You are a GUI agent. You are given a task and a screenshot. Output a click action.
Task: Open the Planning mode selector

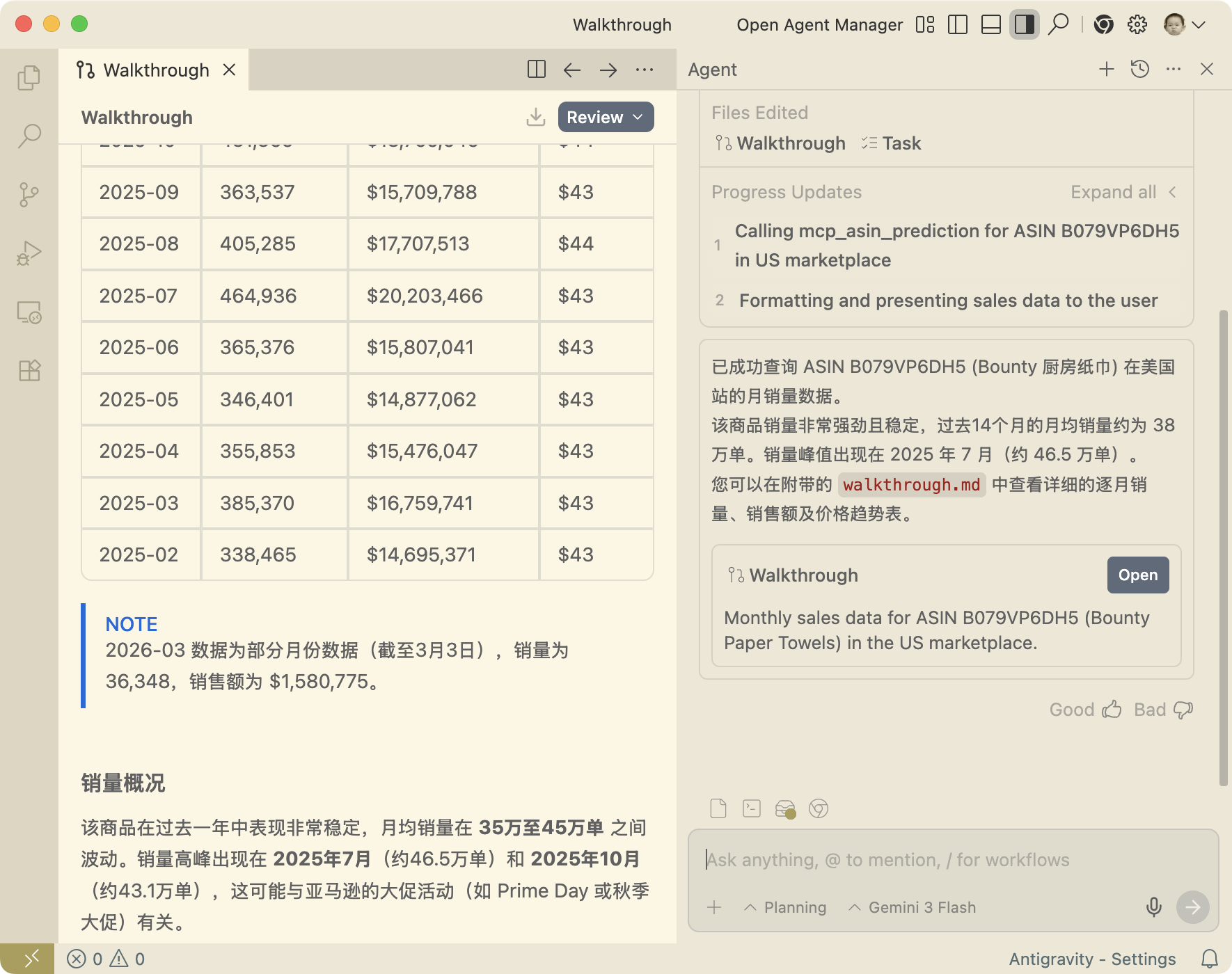point(785,907)
